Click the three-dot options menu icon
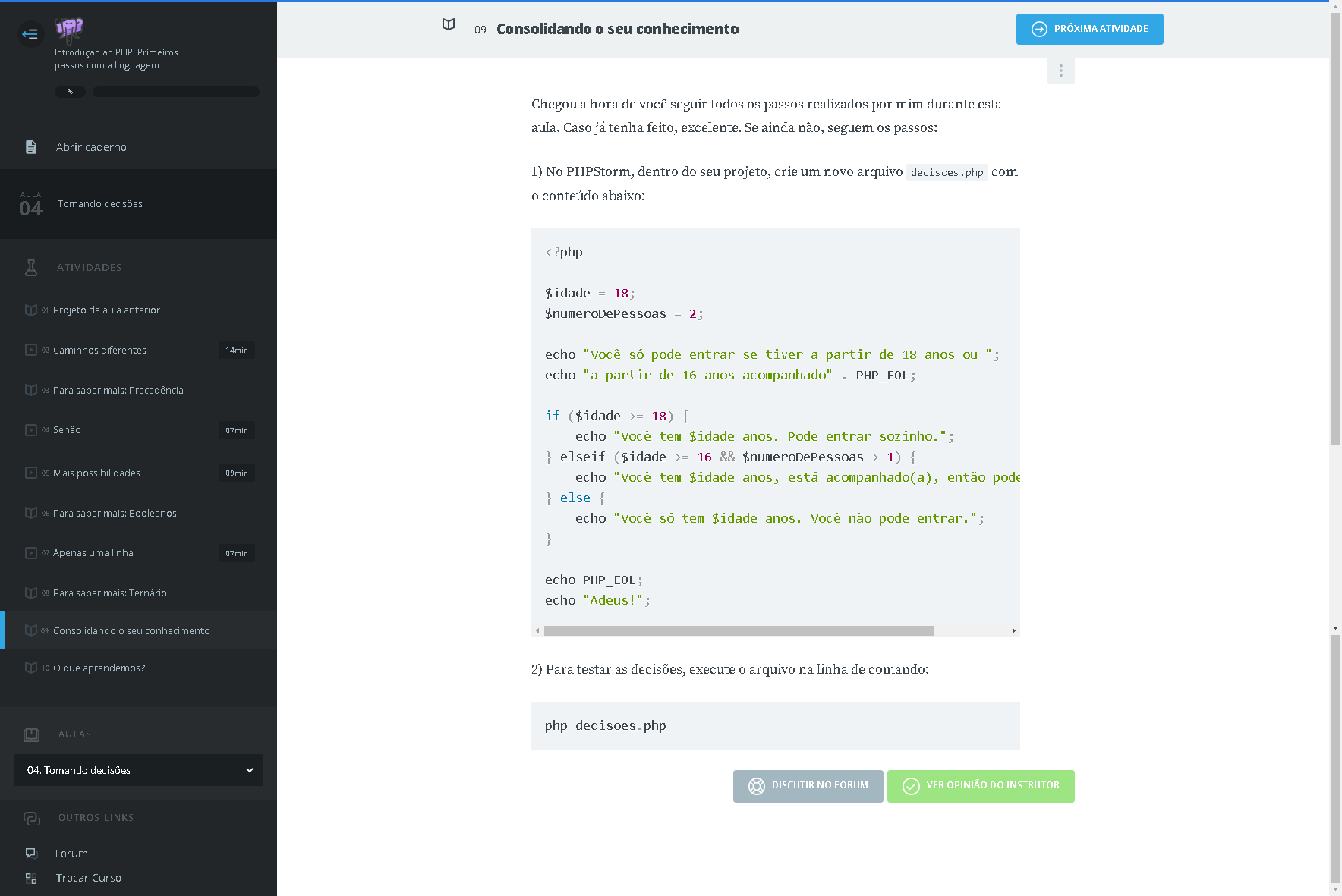Viewport: 1342px width, 896px height. pyautogui.click(x=1060, y=71)
